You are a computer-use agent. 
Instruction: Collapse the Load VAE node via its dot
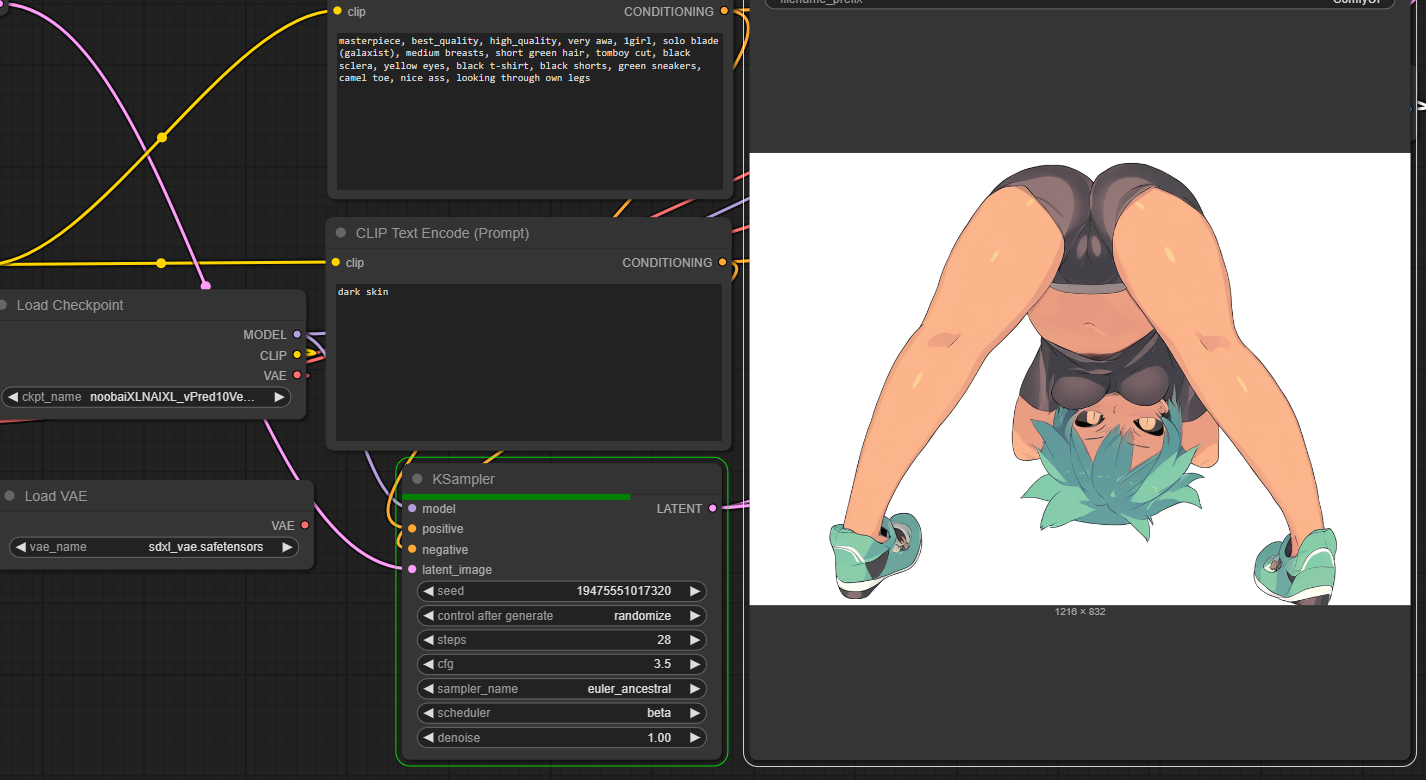pyautogui.click(x=10, y=496)
